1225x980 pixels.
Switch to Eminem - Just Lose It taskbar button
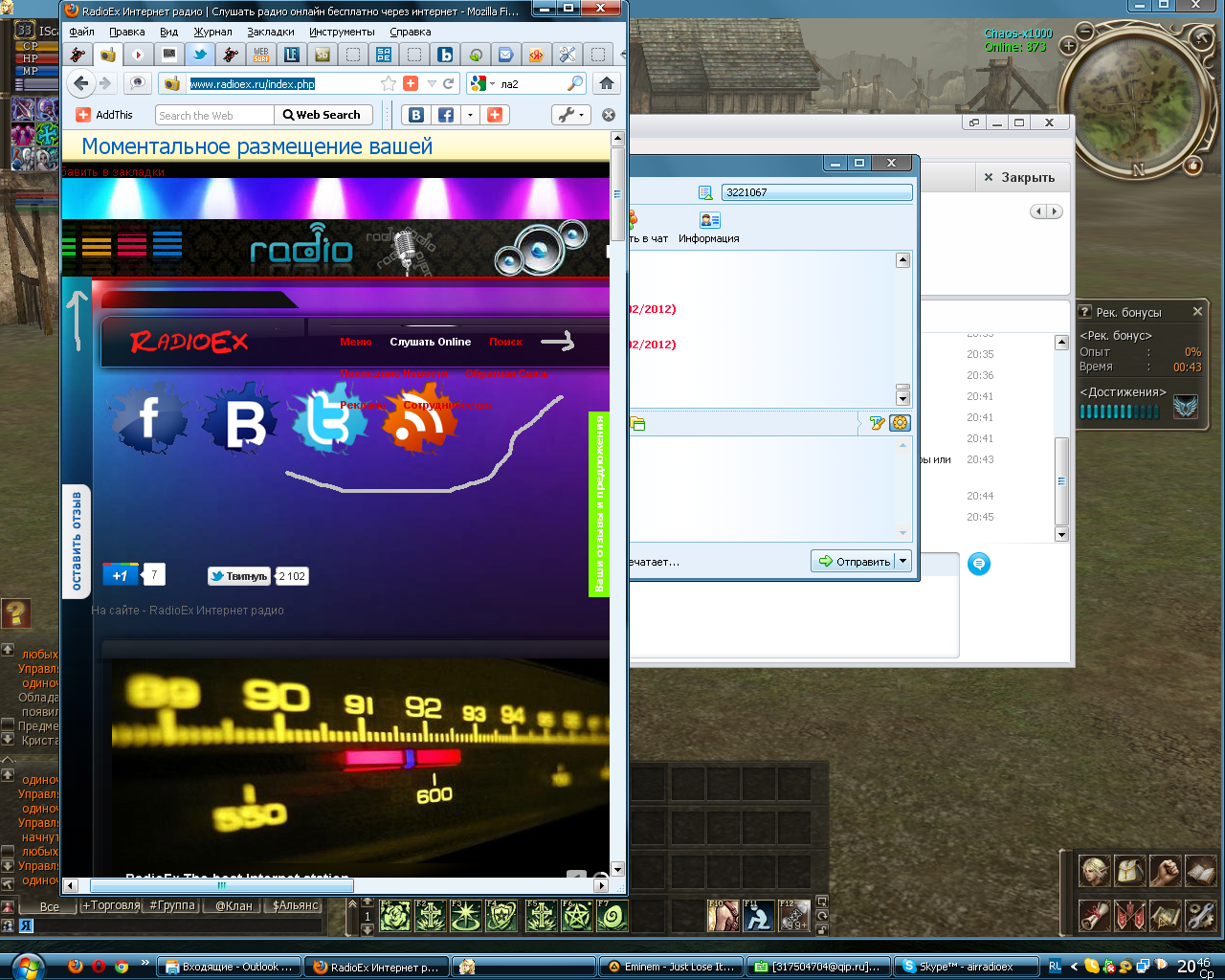(x=670, y=967)
